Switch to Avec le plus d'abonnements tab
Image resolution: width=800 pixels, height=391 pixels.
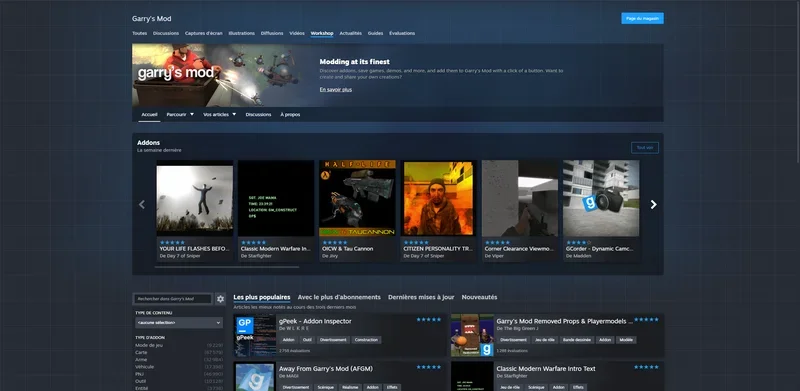coord(339,297)
